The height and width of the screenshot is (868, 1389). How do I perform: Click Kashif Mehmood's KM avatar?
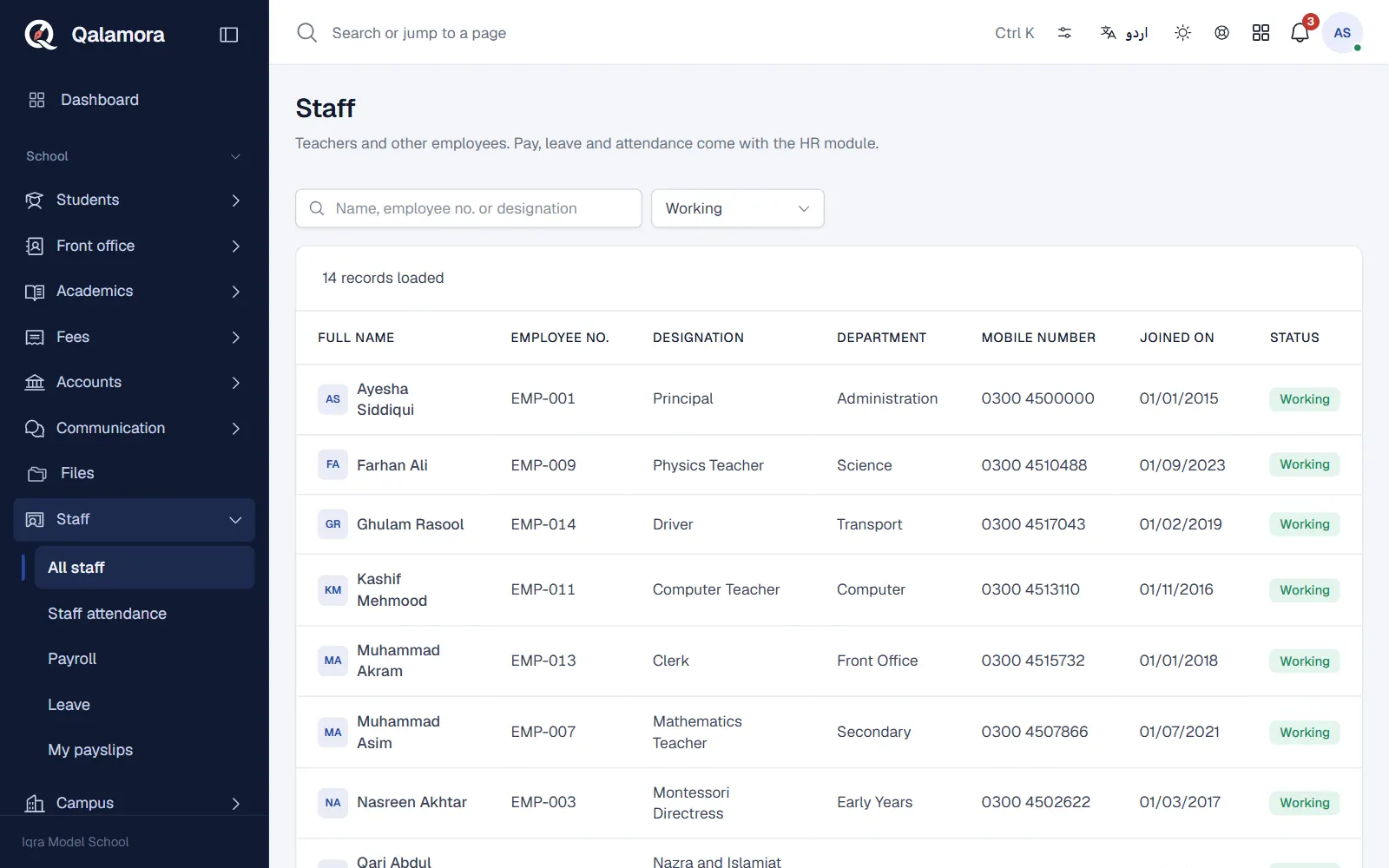click(x=332, y=590)
